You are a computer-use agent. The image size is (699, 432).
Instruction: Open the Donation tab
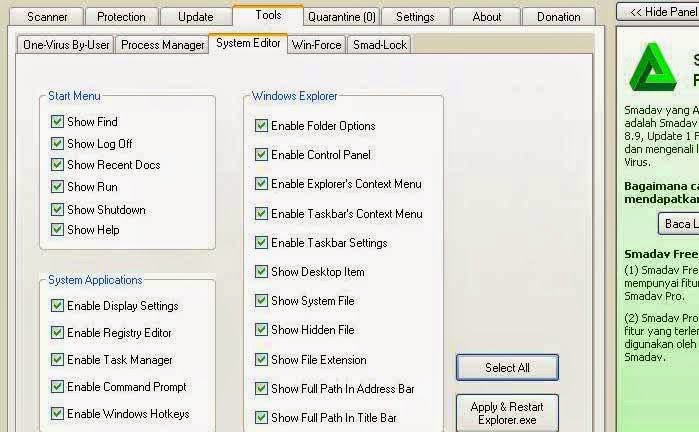pyautogui.click(x=559, y=17)
